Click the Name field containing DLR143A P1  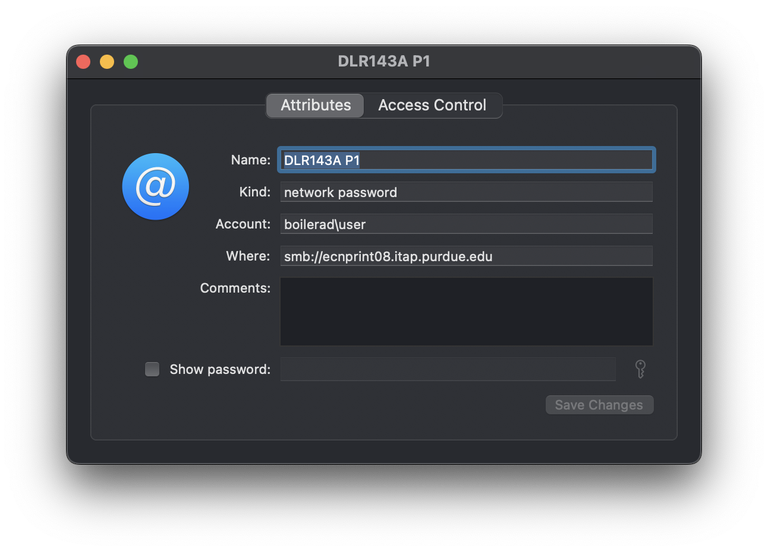(x=466, y=160)
